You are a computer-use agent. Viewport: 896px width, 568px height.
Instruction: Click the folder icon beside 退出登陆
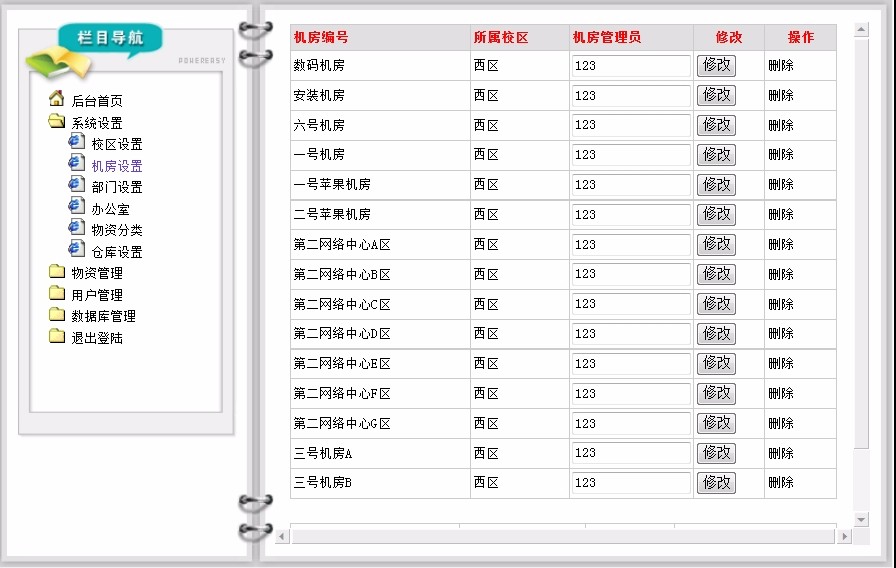pos(57,335)
